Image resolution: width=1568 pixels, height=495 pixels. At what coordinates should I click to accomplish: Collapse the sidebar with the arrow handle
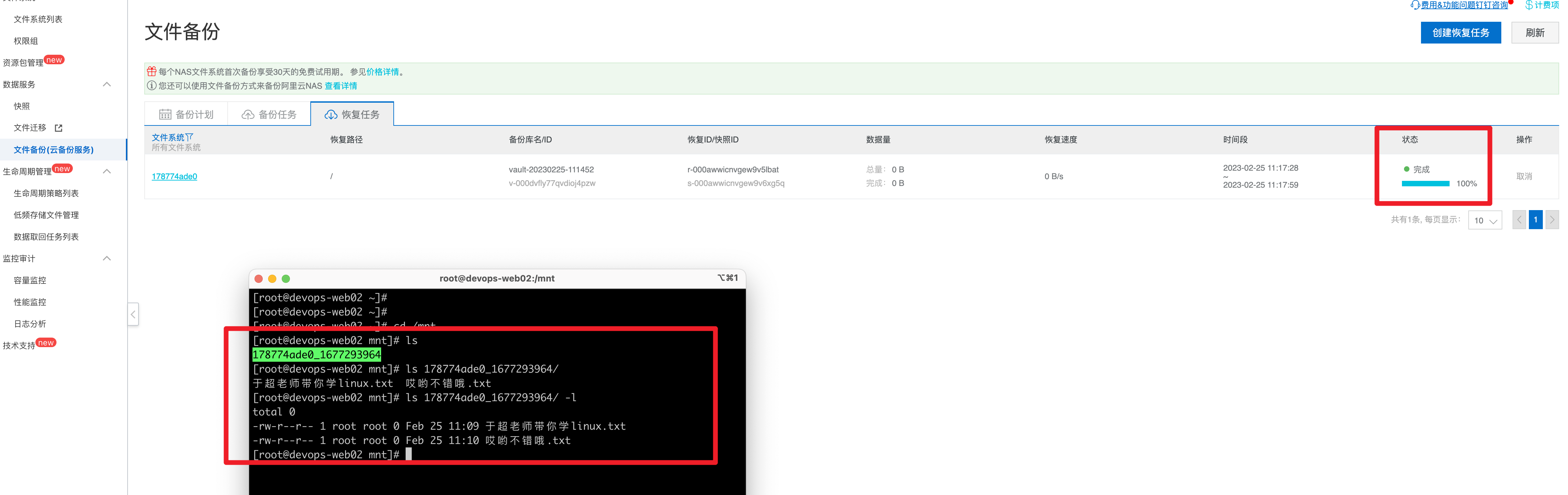133,314
